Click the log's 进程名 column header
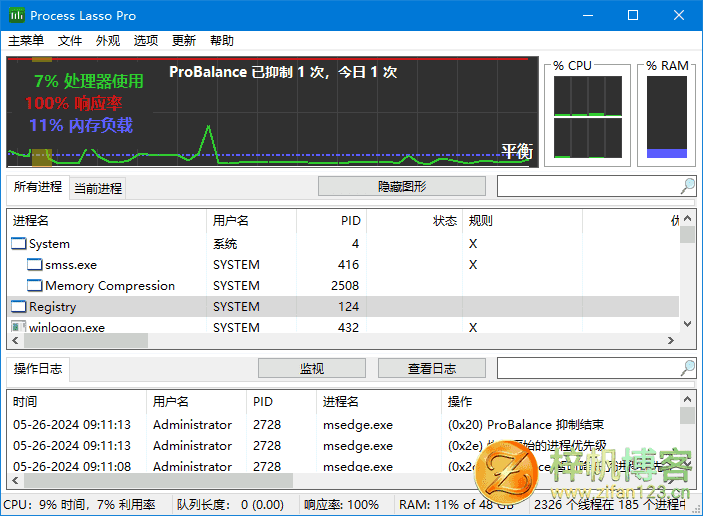Viewport: 703px width, 516px height. (x=379, y=402)
